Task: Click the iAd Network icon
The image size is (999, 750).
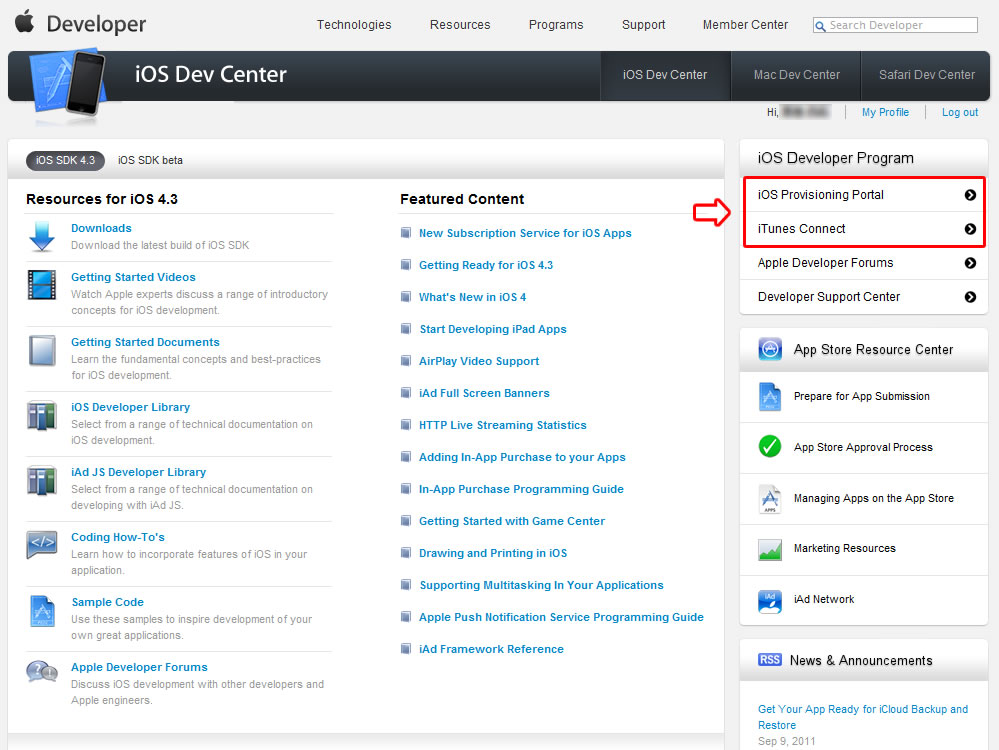Action: pyautogui.click(x=770, y=601)
